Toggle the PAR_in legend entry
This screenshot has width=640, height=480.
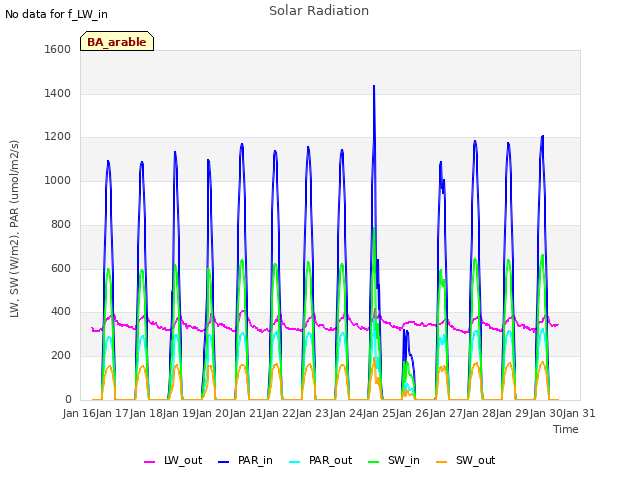(245, 461)
